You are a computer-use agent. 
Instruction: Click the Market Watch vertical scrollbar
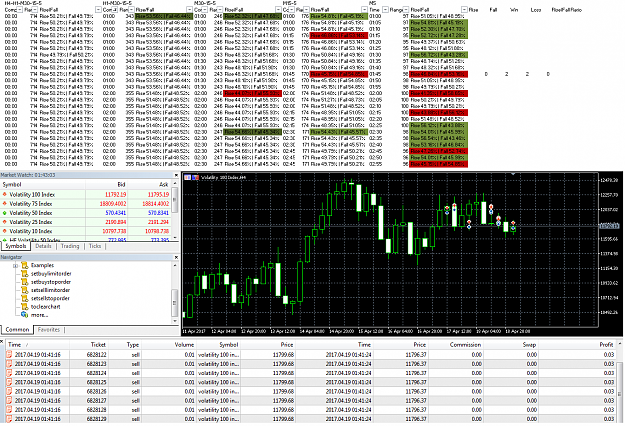click(175, 211)
